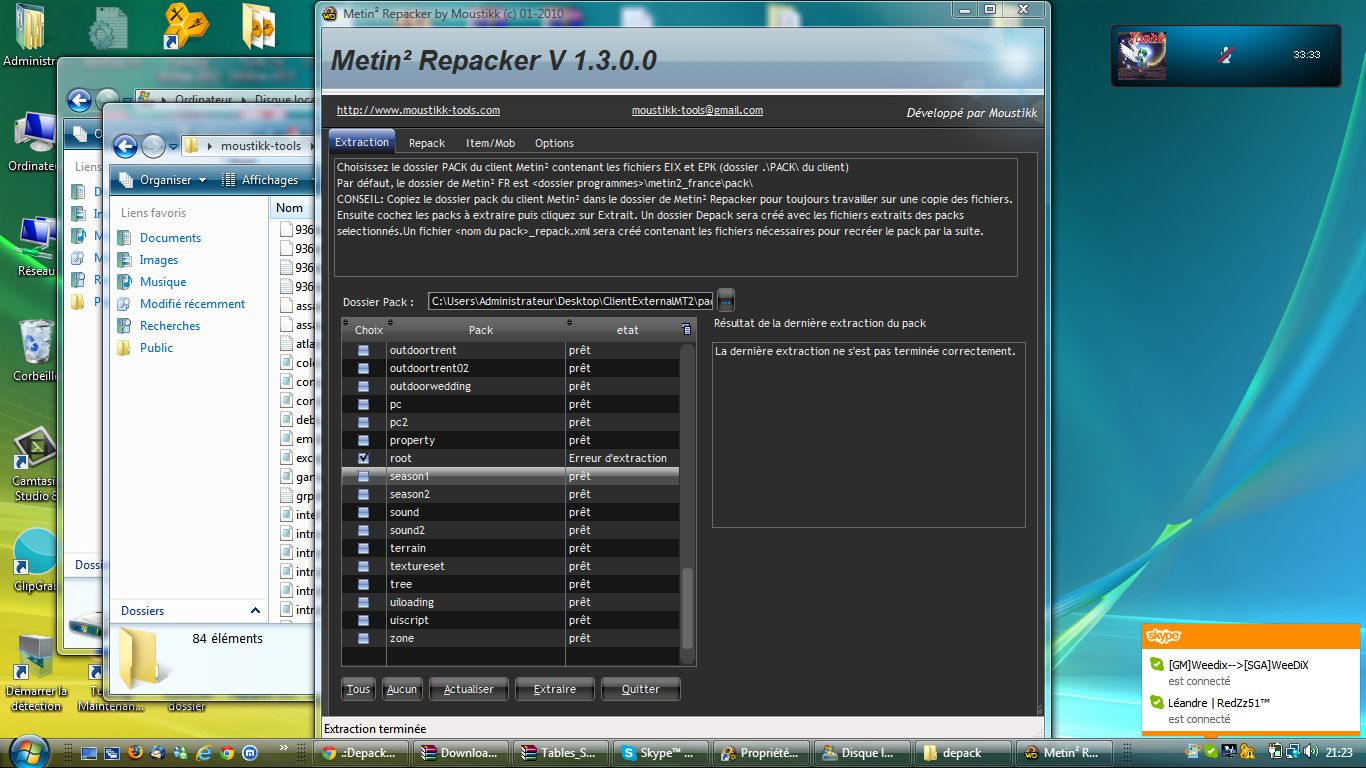The width and height of the screenshot is (1366, 768).
Task: Select the Administrateur folder desktop icon
Action: (x=32, y=35)
